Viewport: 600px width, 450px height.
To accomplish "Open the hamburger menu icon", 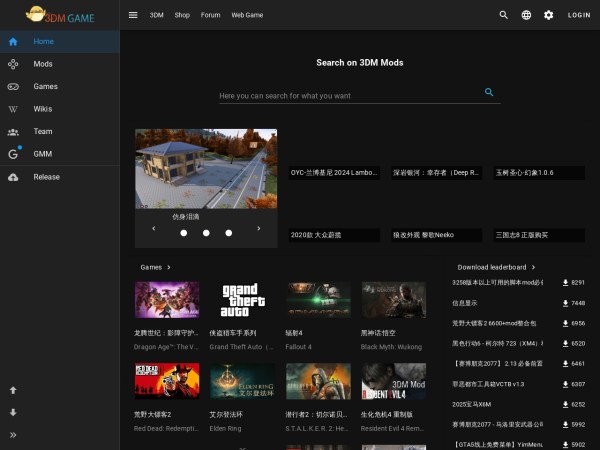I will pyautogui.click(x=133, y=15).
